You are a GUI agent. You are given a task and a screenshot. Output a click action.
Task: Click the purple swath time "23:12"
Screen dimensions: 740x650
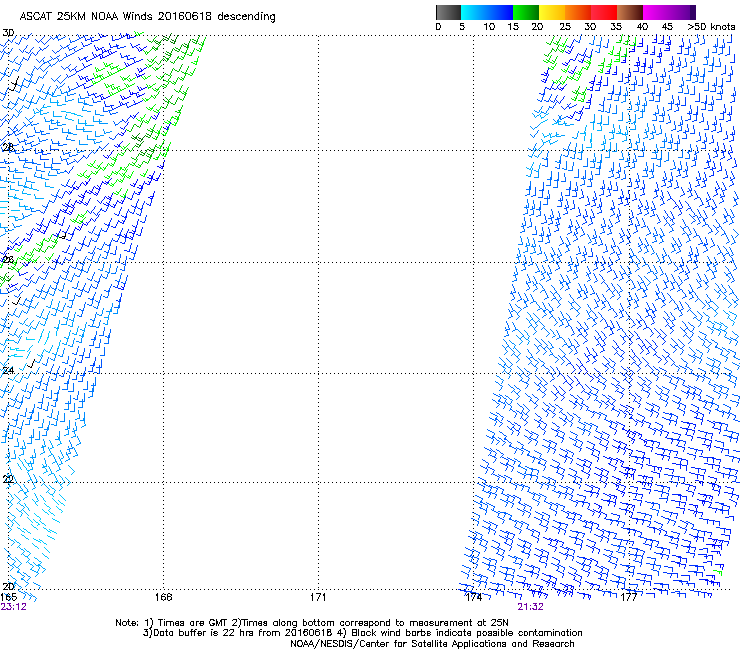click(x=13, y=607)
